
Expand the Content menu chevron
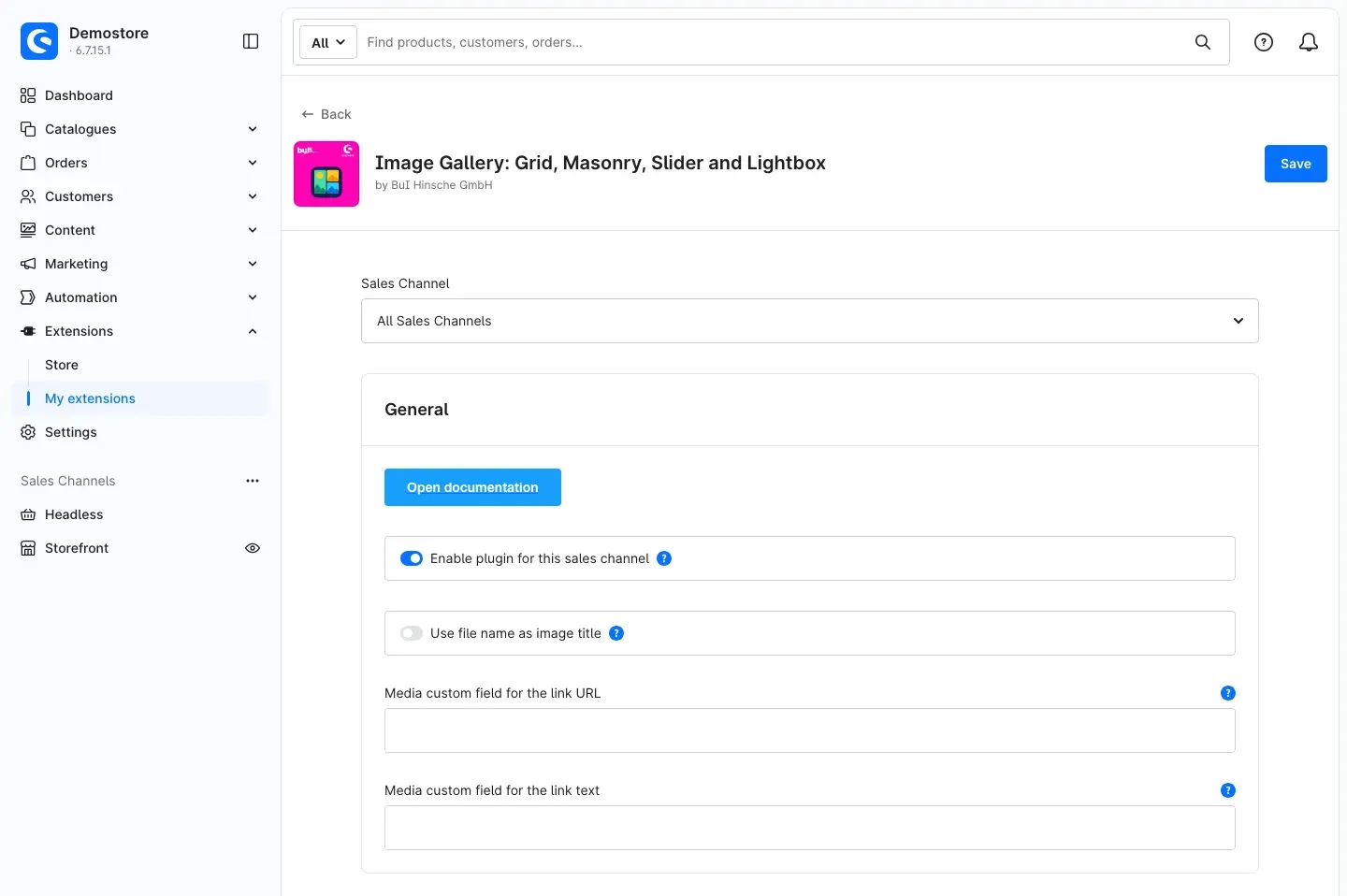253,230
